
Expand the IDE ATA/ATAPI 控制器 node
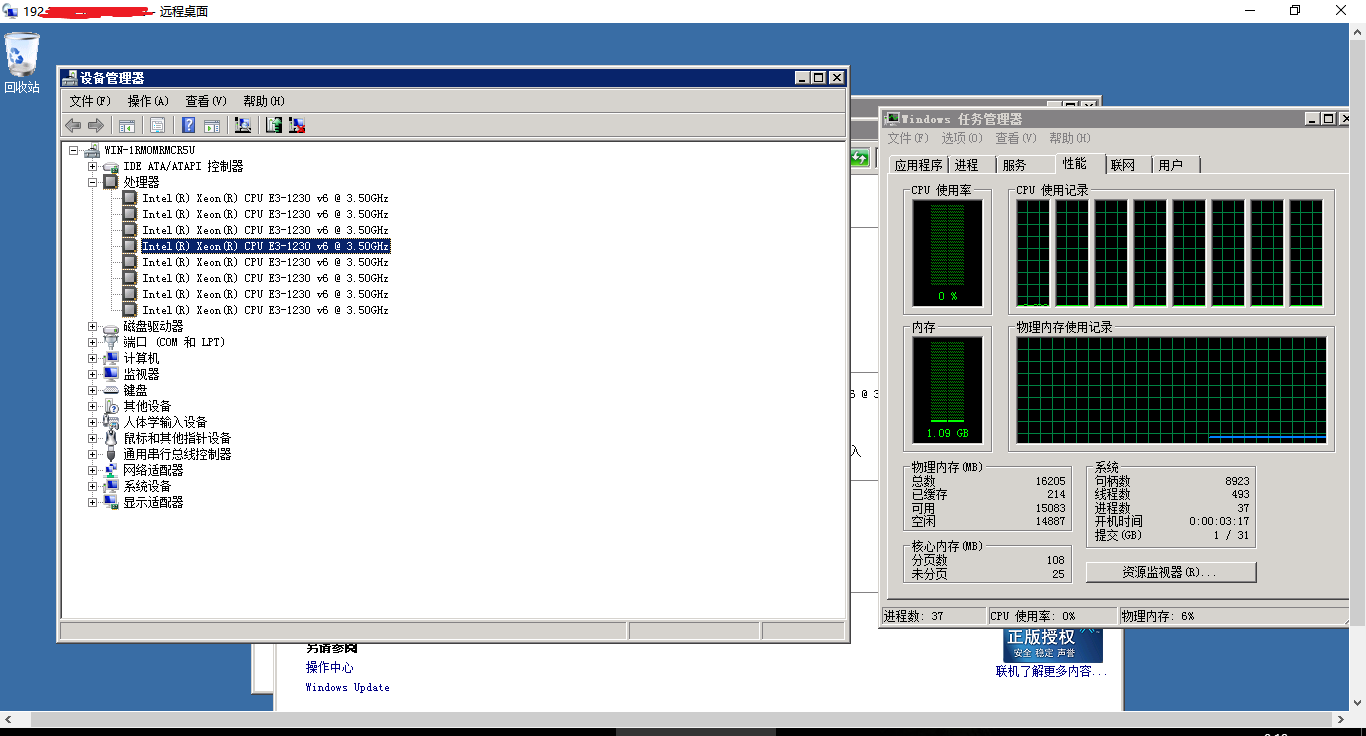[92, 166]
